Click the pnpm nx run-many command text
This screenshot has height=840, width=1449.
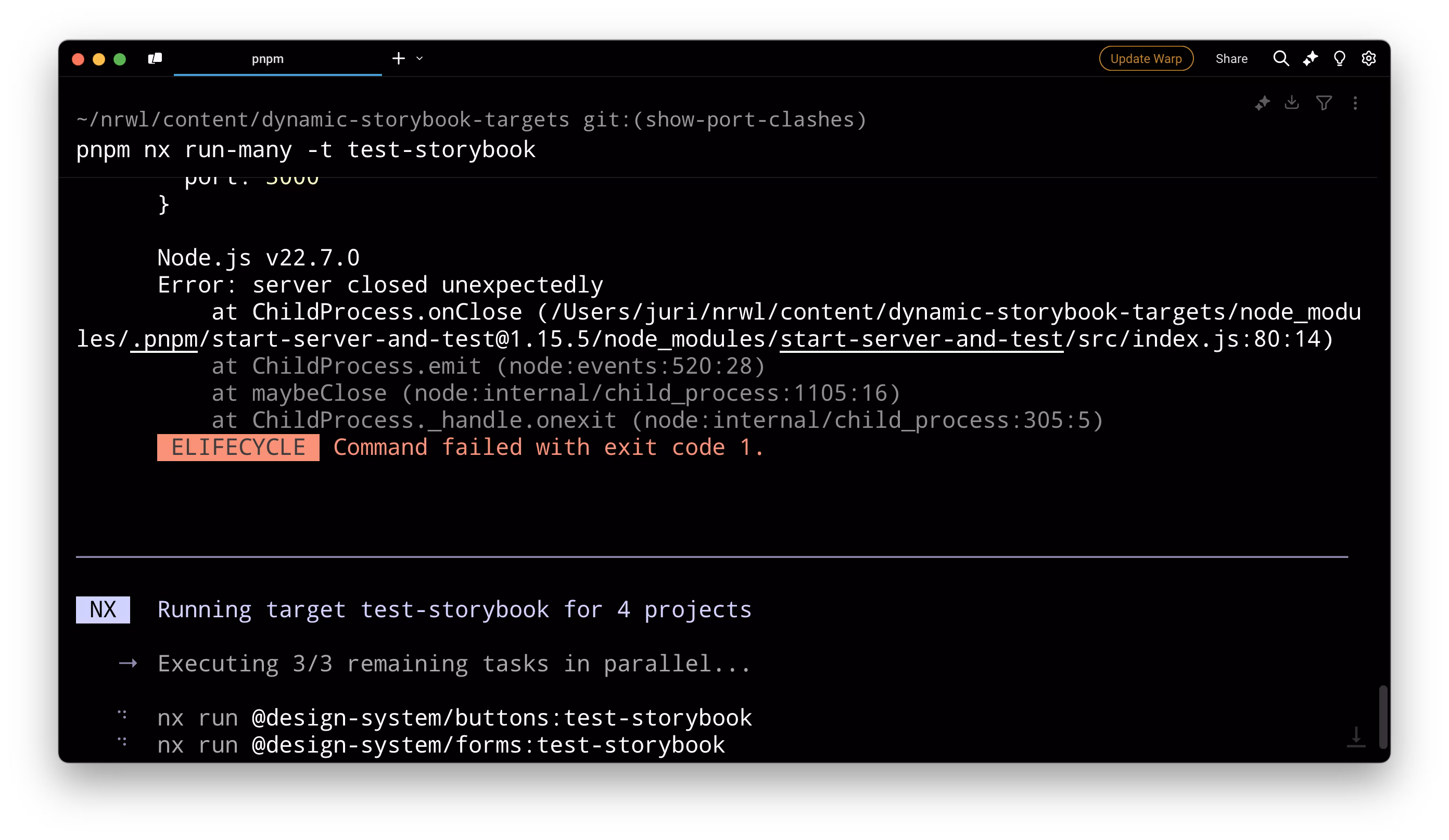coord(306,150)
